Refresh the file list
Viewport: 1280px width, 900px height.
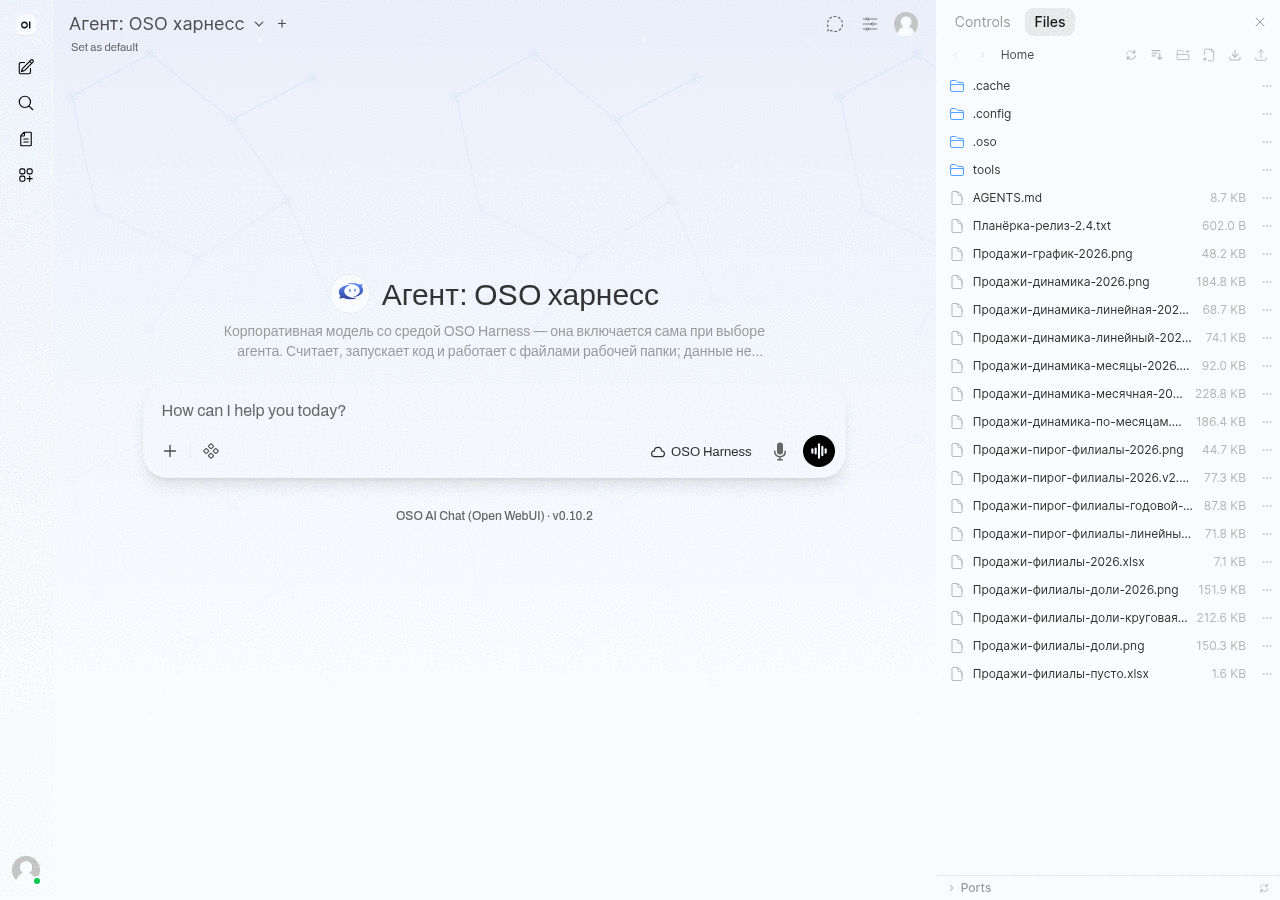pos(1131,55)
